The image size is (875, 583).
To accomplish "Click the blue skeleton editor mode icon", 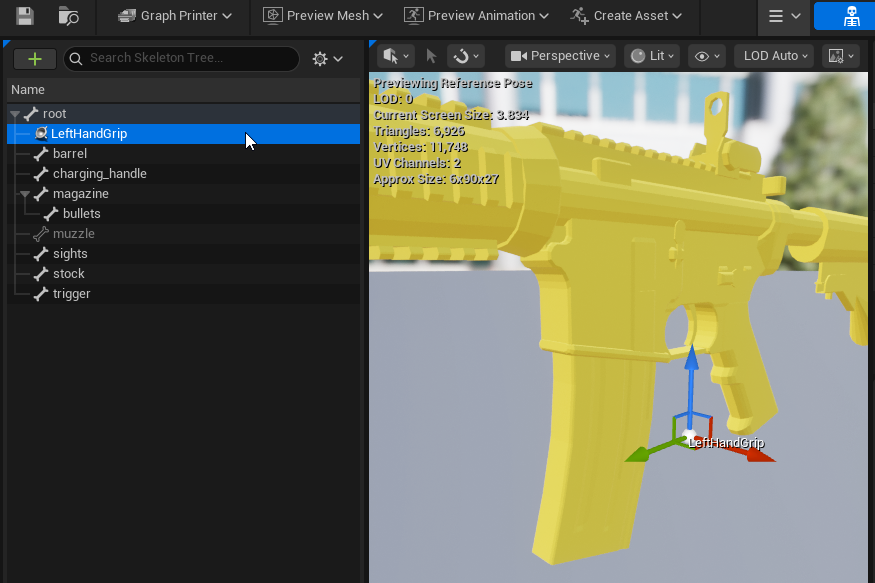I will coord(844,16).
